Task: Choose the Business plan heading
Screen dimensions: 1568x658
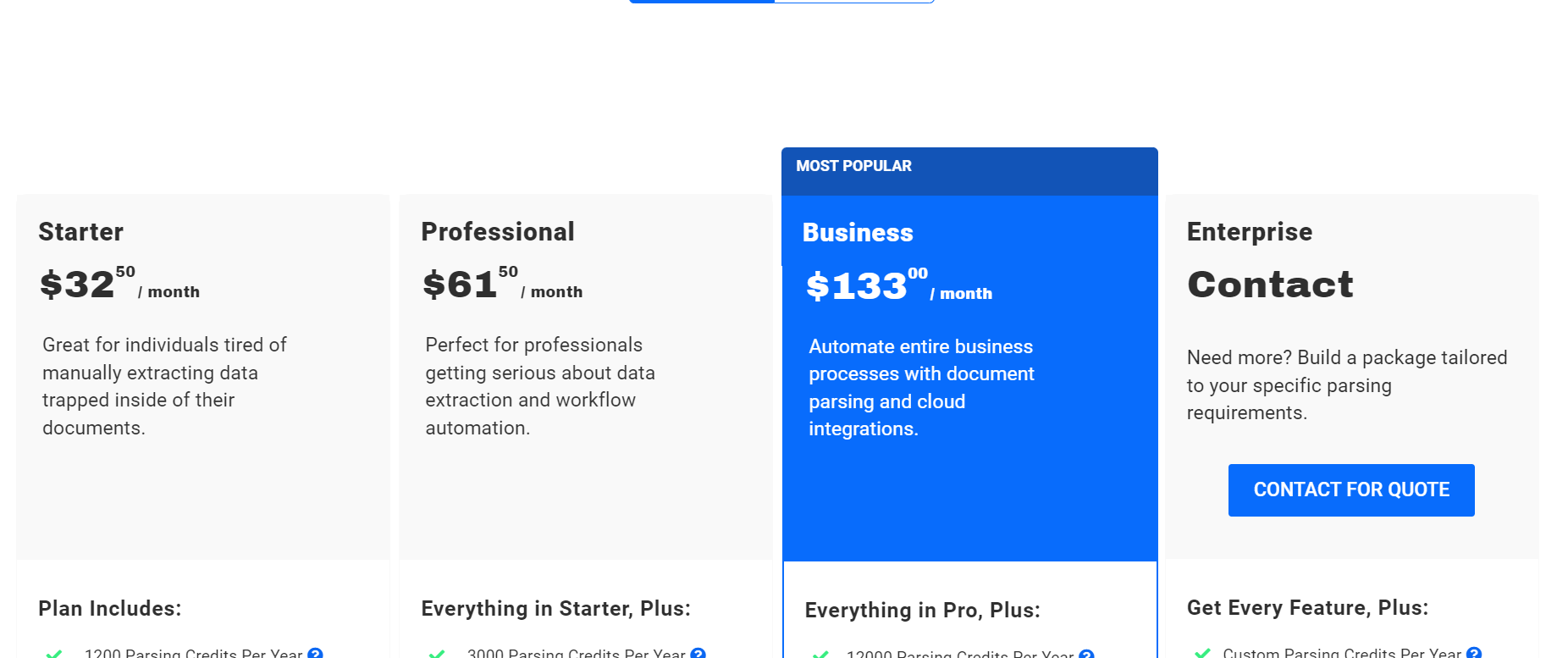Action: click(x=858, y=233)
